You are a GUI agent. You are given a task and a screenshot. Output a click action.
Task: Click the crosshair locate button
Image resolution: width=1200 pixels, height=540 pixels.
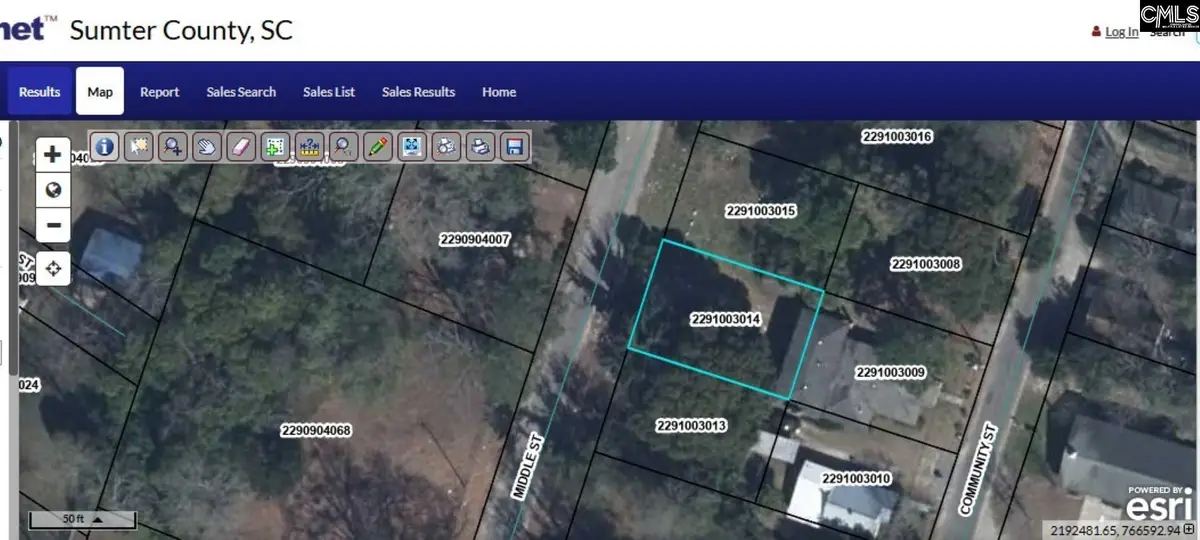53,268
